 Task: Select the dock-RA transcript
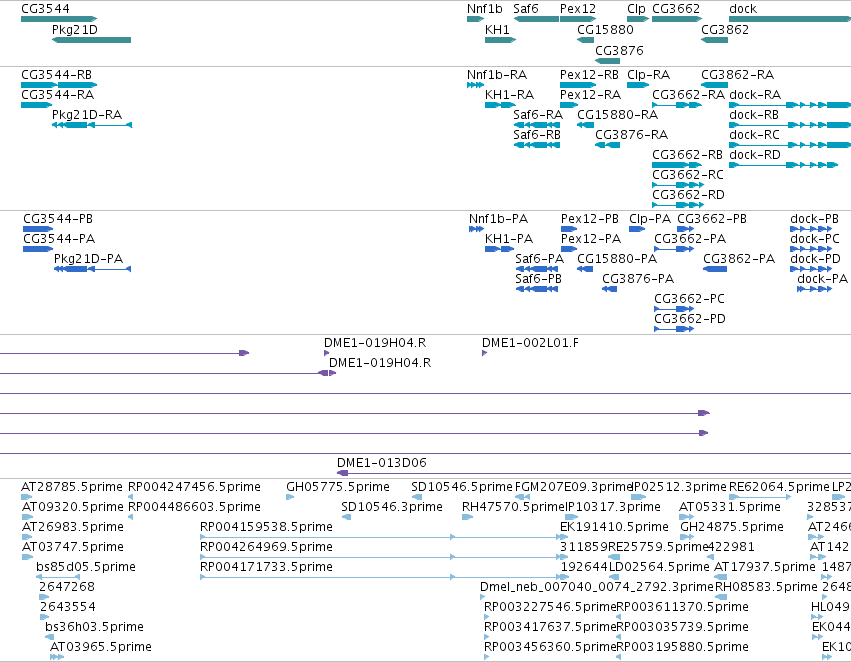(790, 105)
